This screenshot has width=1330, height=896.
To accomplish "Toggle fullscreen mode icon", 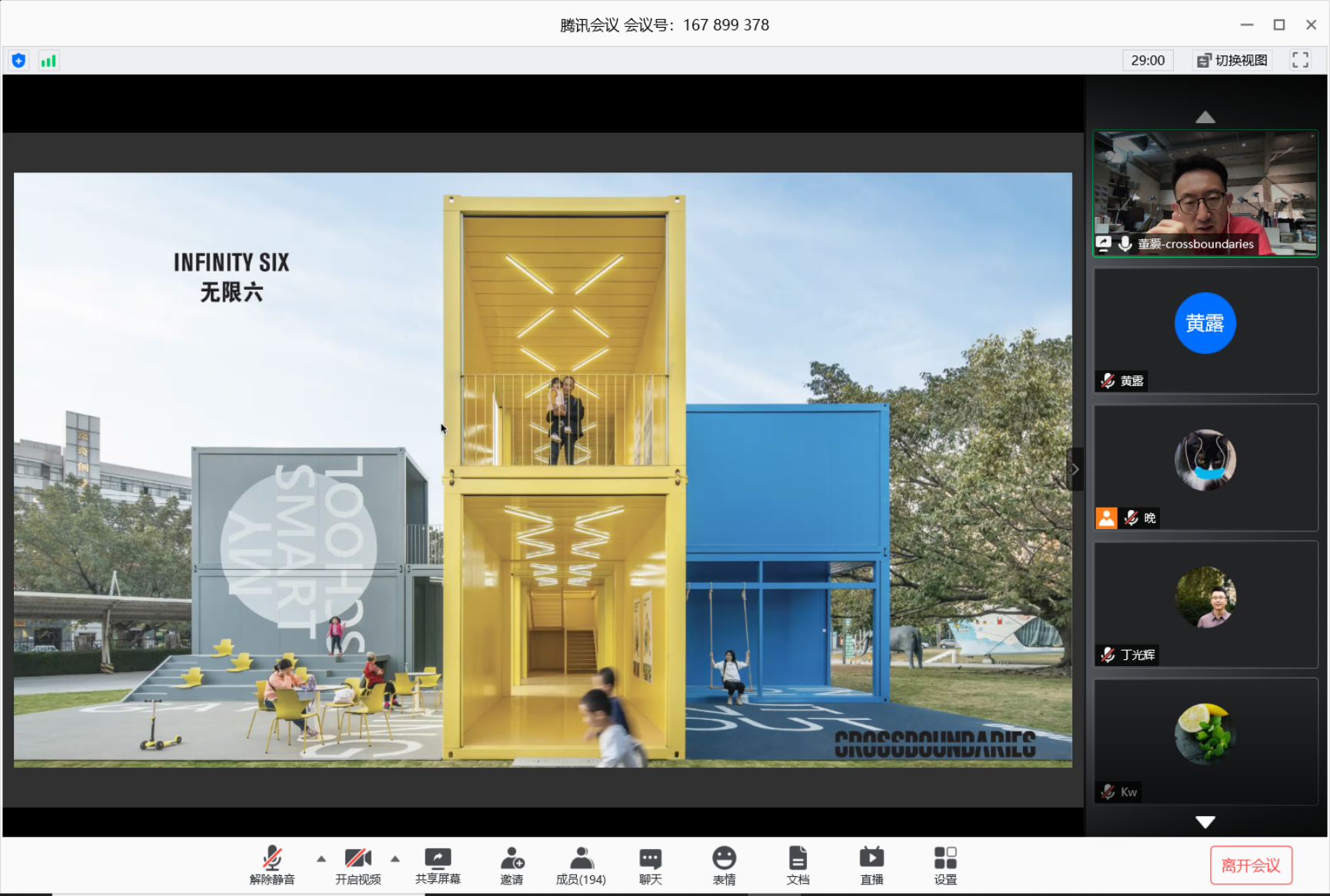I will (1300, 60).
